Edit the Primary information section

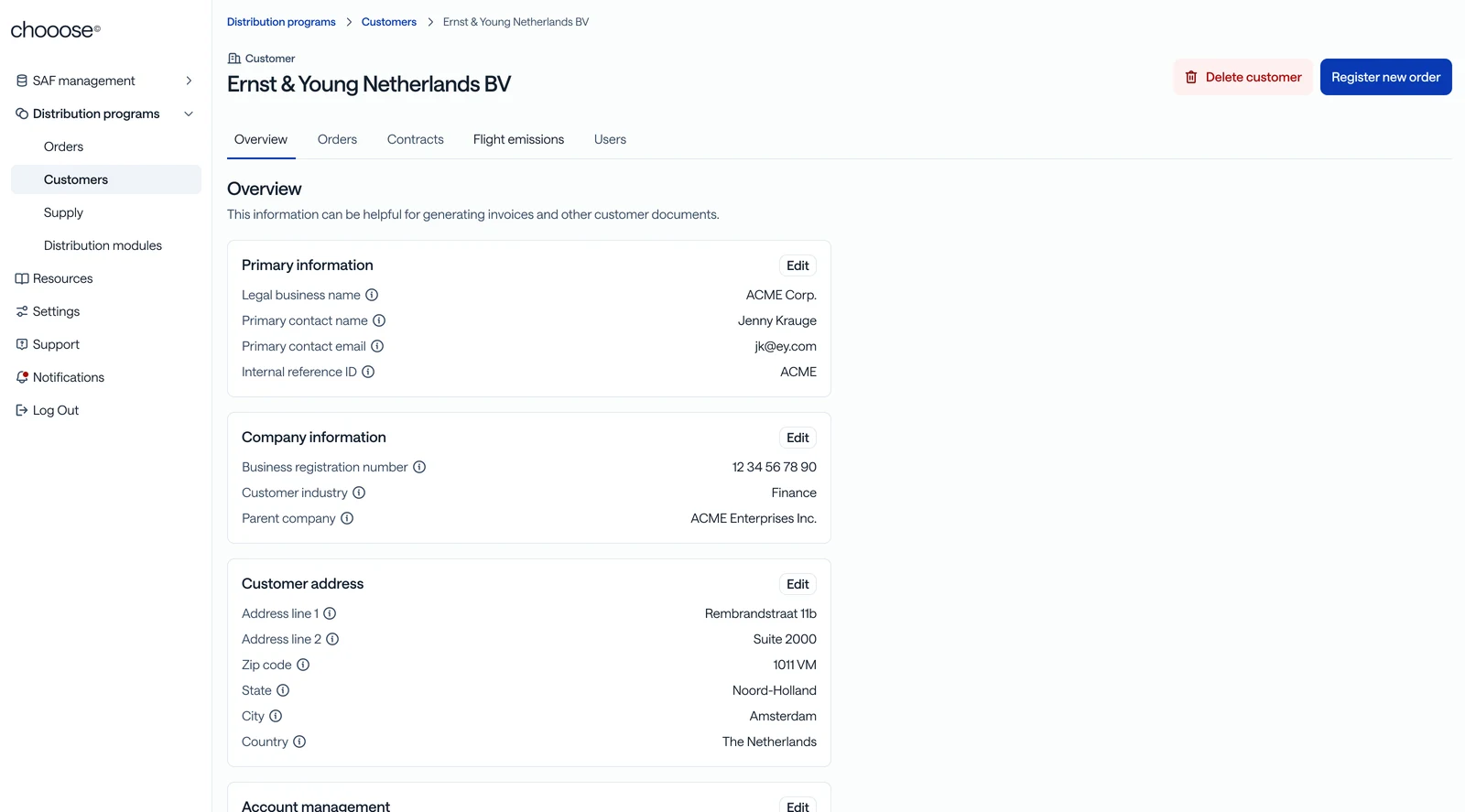(x=798, y=265)
